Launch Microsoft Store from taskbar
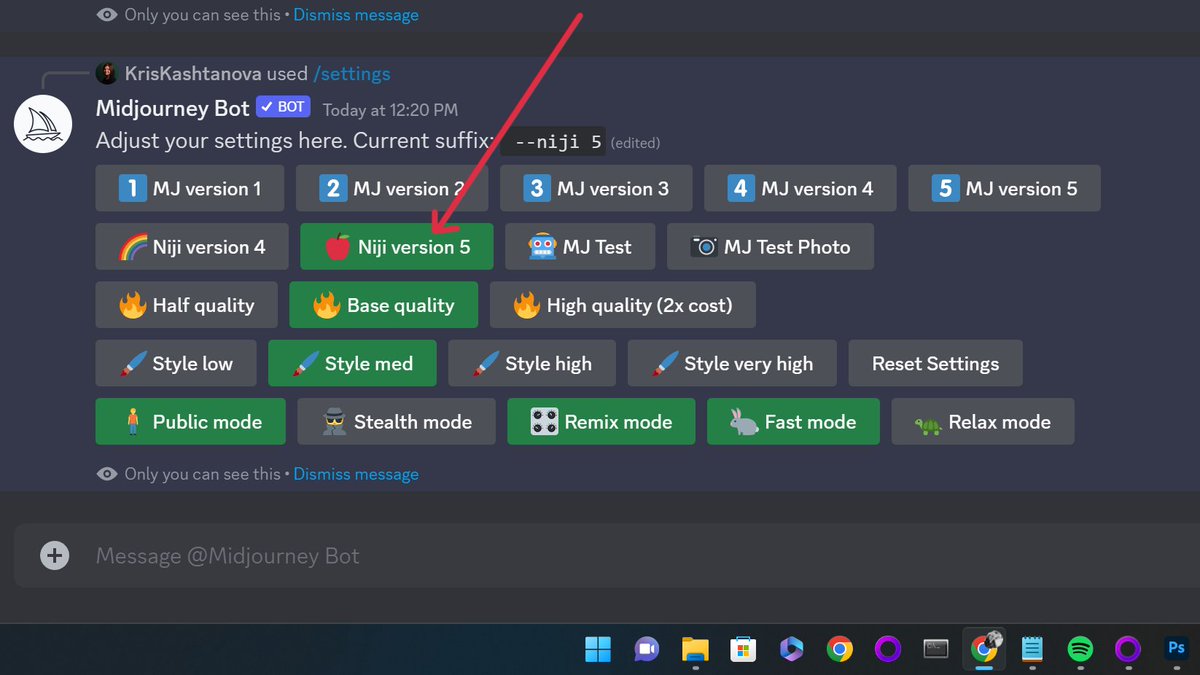1200x675 pixels. (x=743, y=650)
